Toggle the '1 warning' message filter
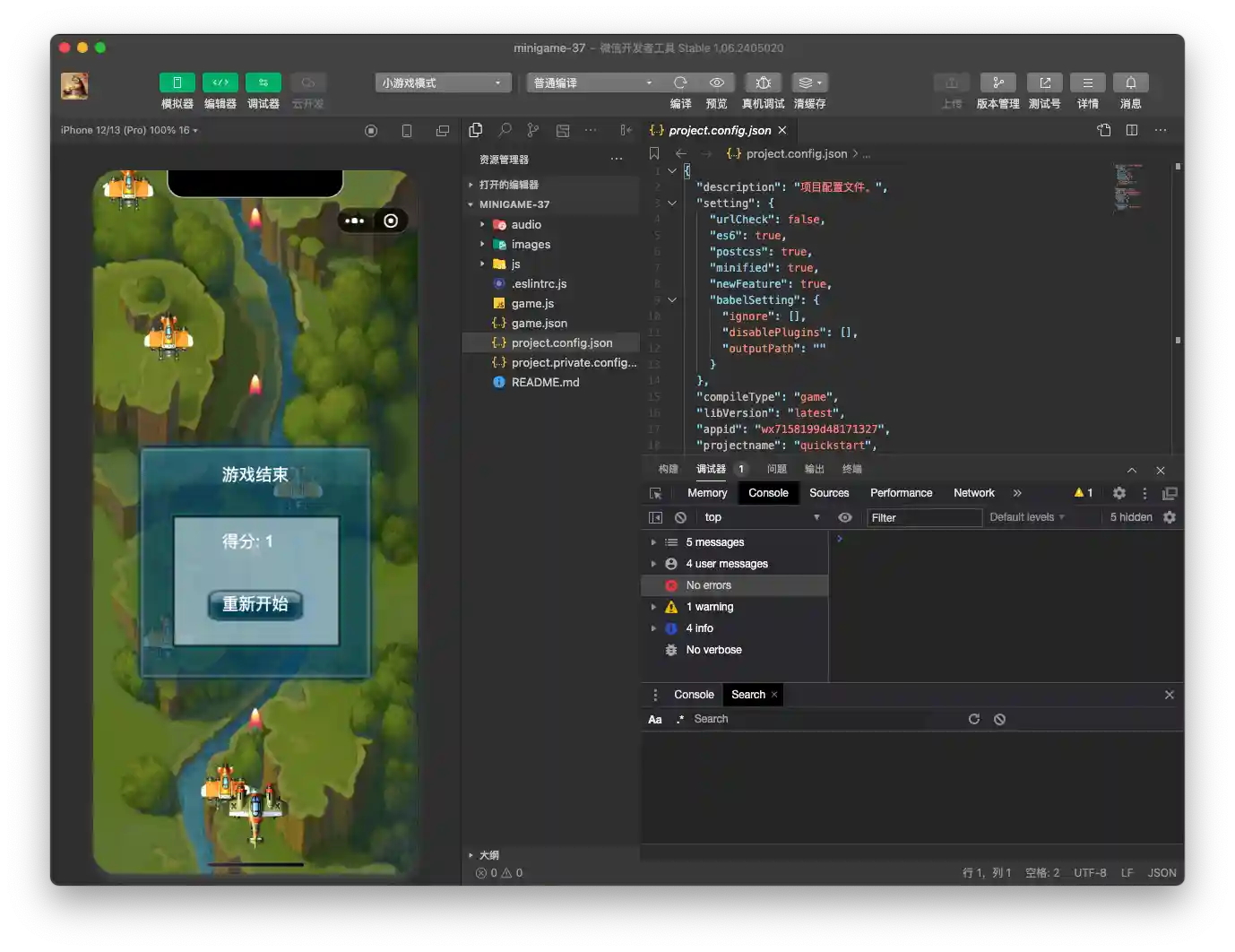The width and height of the screenshot is (1235, 952). coord(710,606)
